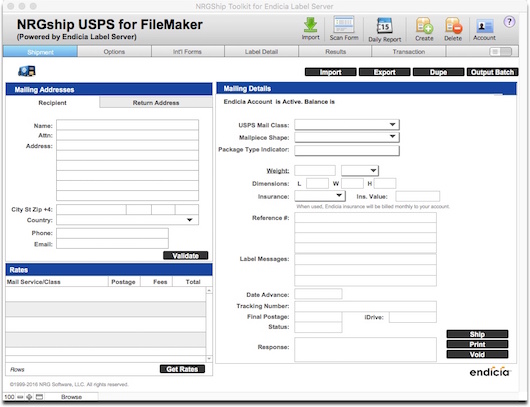Click the Email input field

112,244
